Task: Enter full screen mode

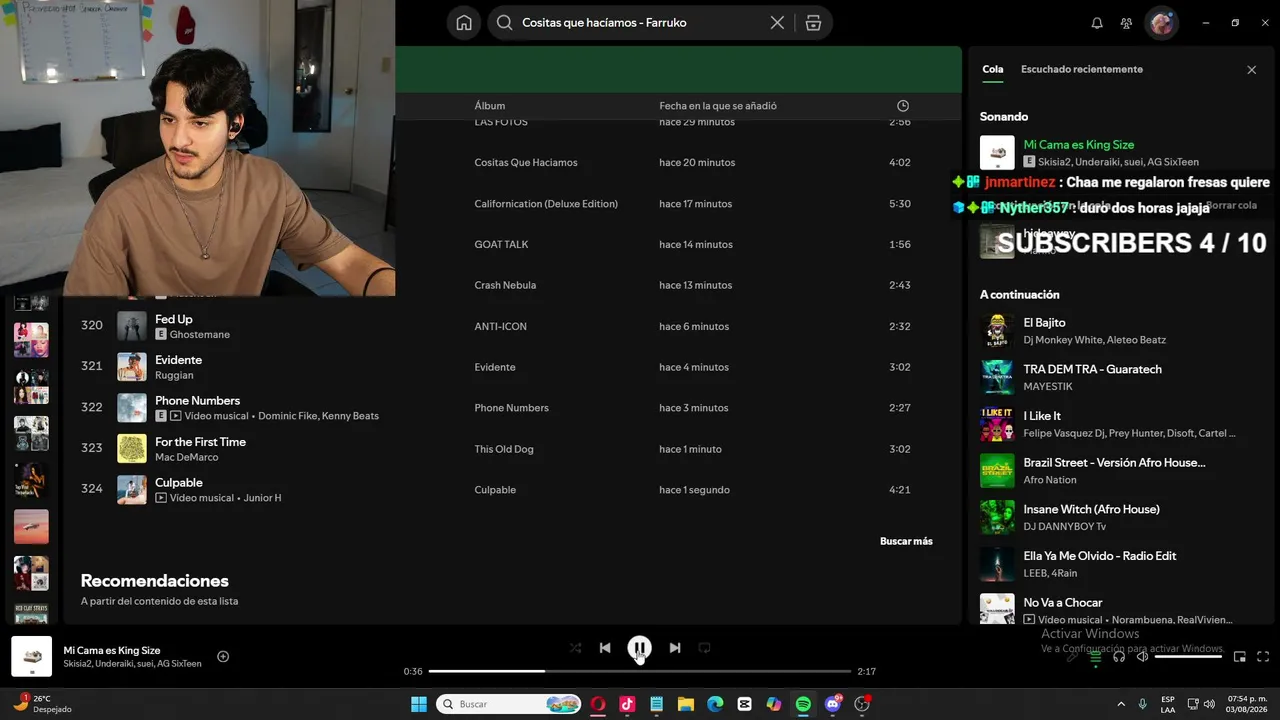Action: pos(1263,657)
